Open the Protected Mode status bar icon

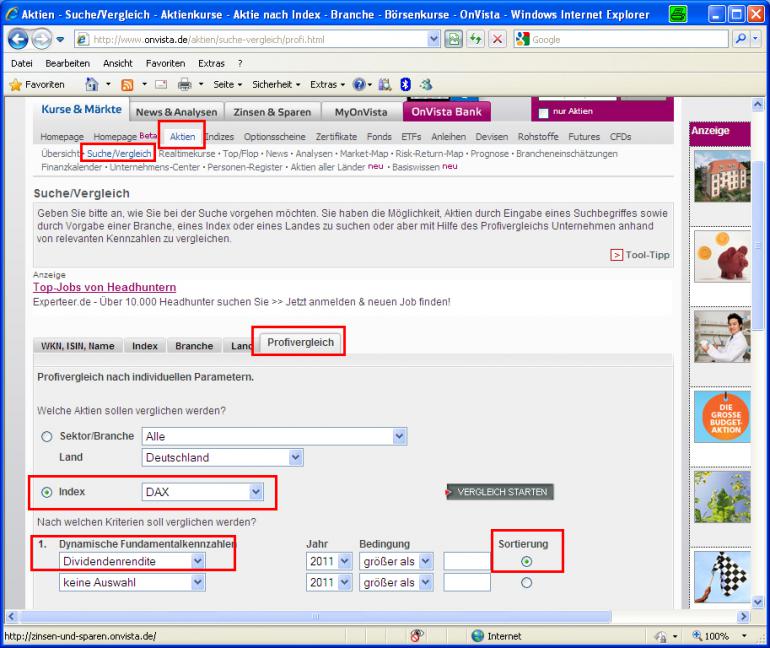tap(661, 636)
